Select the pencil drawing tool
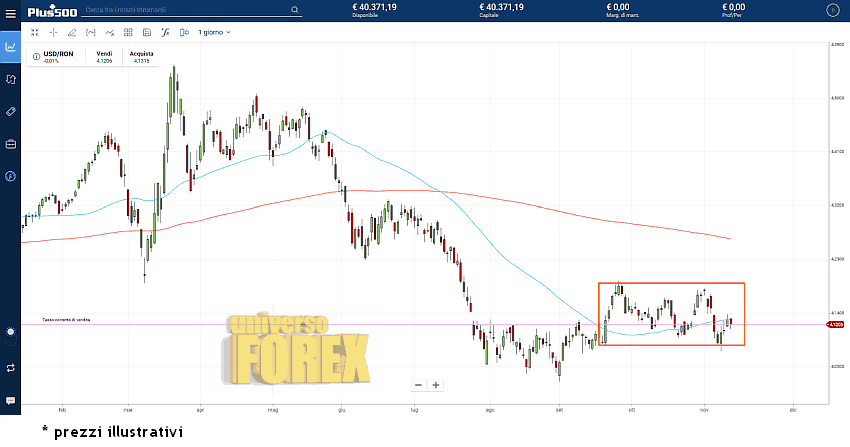 tap(72, 32)
